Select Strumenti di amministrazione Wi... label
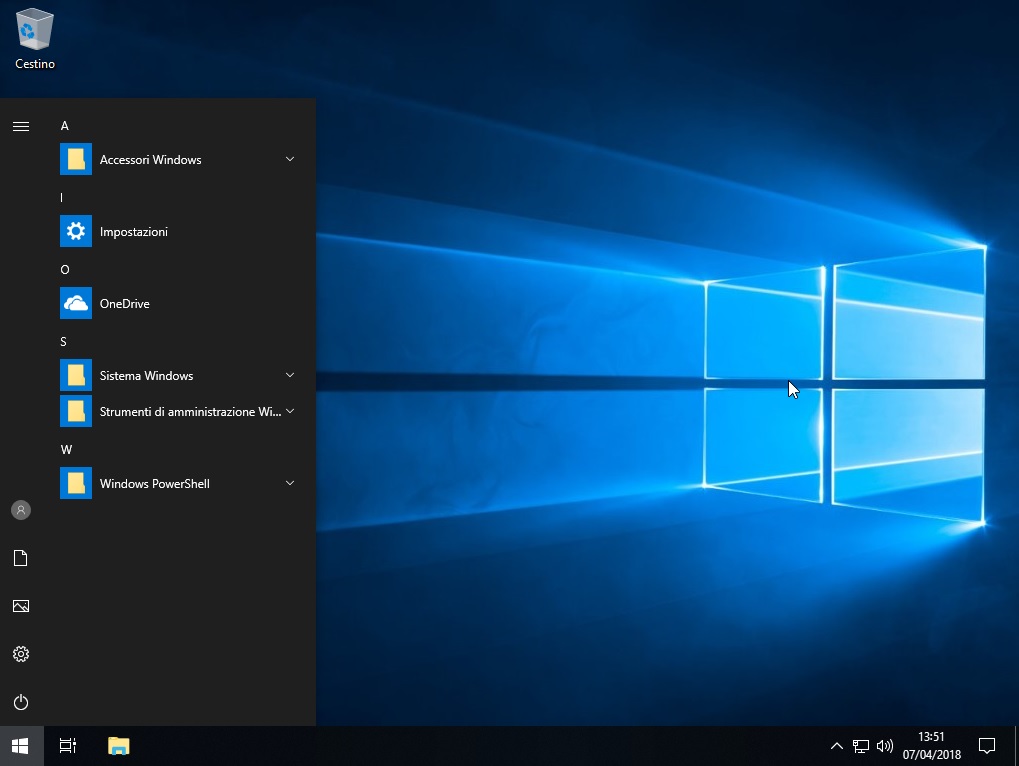The width and height of the screenshot is (1019, 766). coord(190,412)
